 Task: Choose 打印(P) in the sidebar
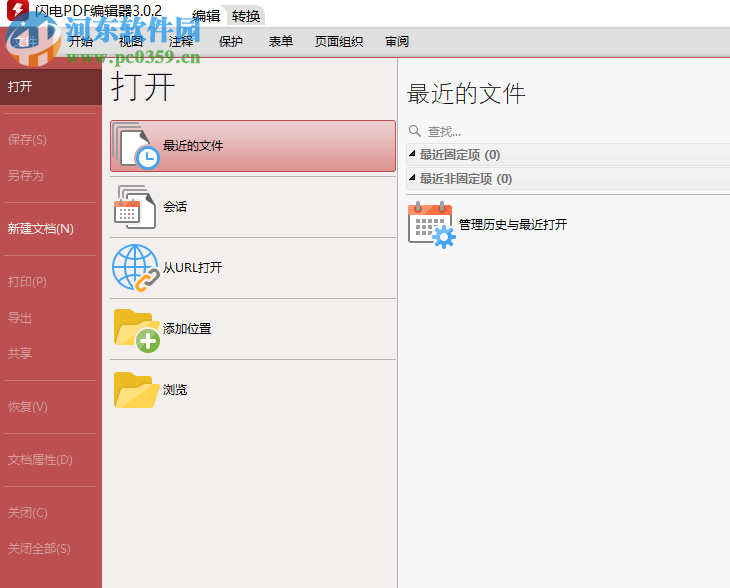(27, 282)
